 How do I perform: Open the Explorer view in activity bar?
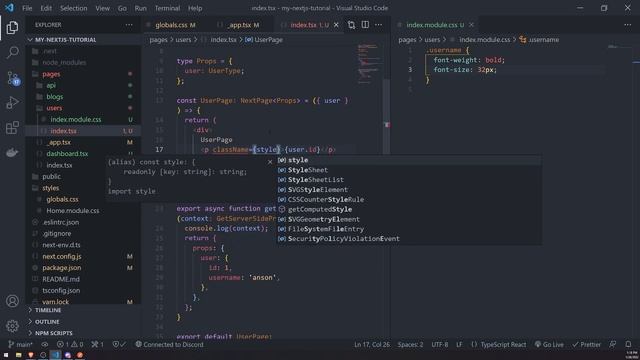[x=12, y=28]
